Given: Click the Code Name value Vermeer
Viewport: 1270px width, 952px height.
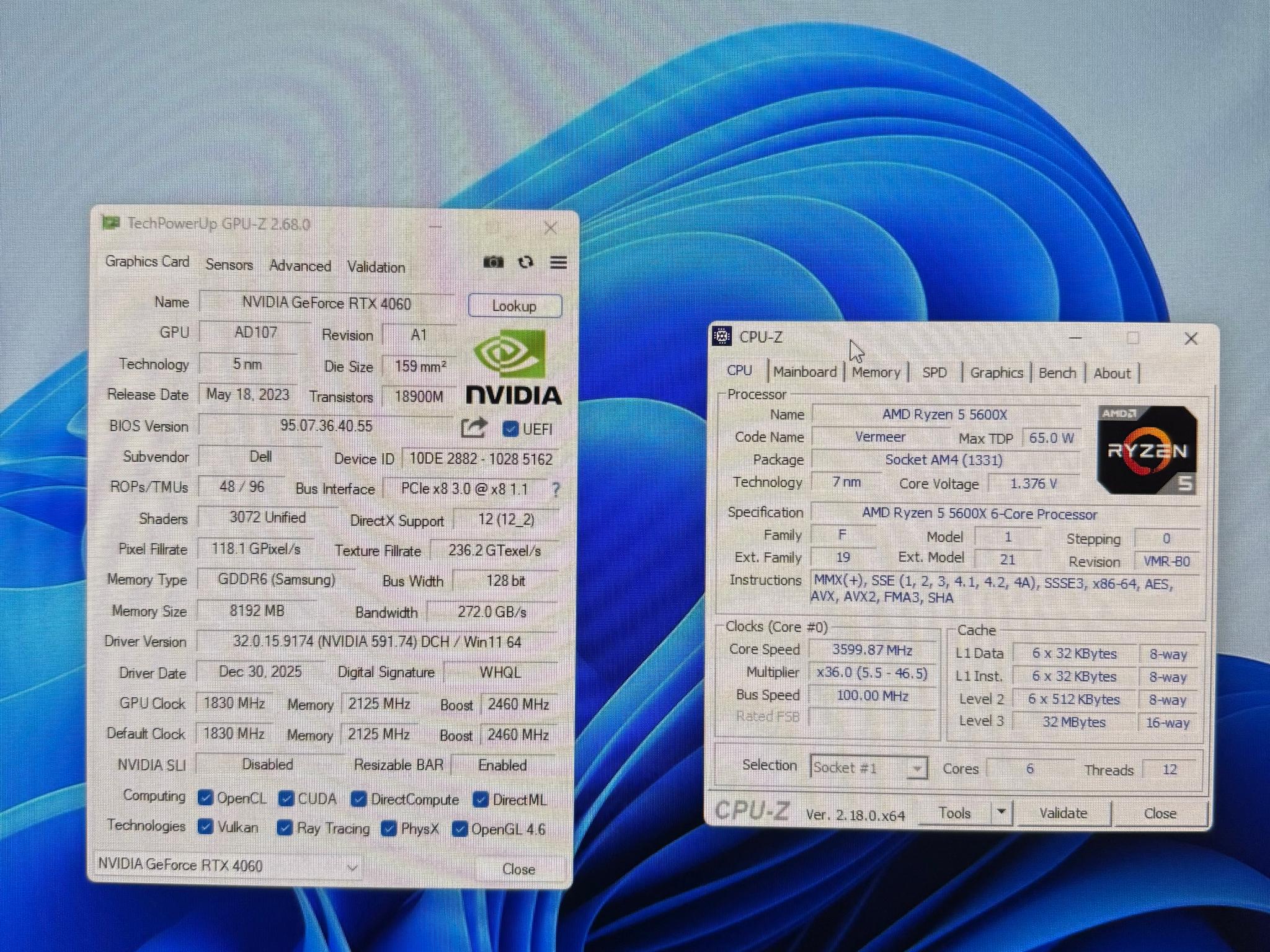Looking at the screenshot, I should click(x=880, y=437).
